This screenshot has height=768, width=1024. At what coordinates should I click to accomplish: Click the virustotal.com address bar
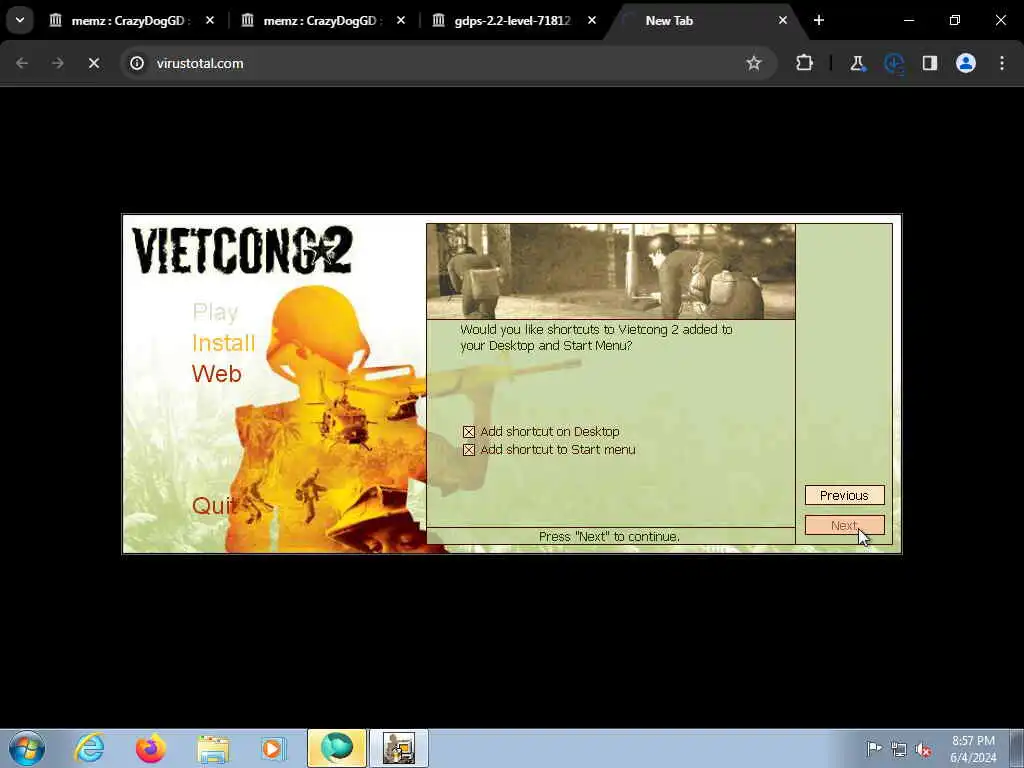448,63
